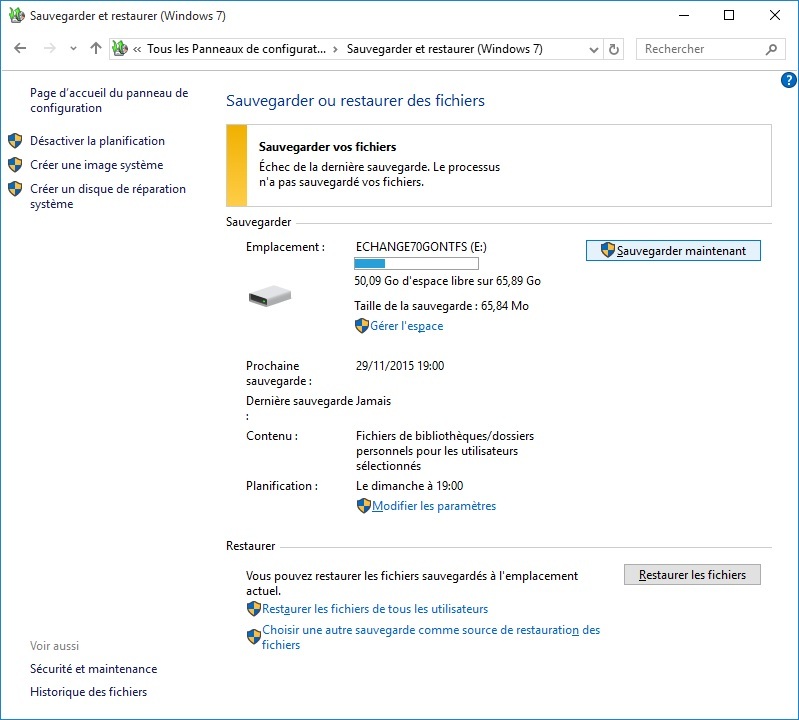Click the window title bar app icon
Screen dimensions: 799x720
(x=17, y=15)
